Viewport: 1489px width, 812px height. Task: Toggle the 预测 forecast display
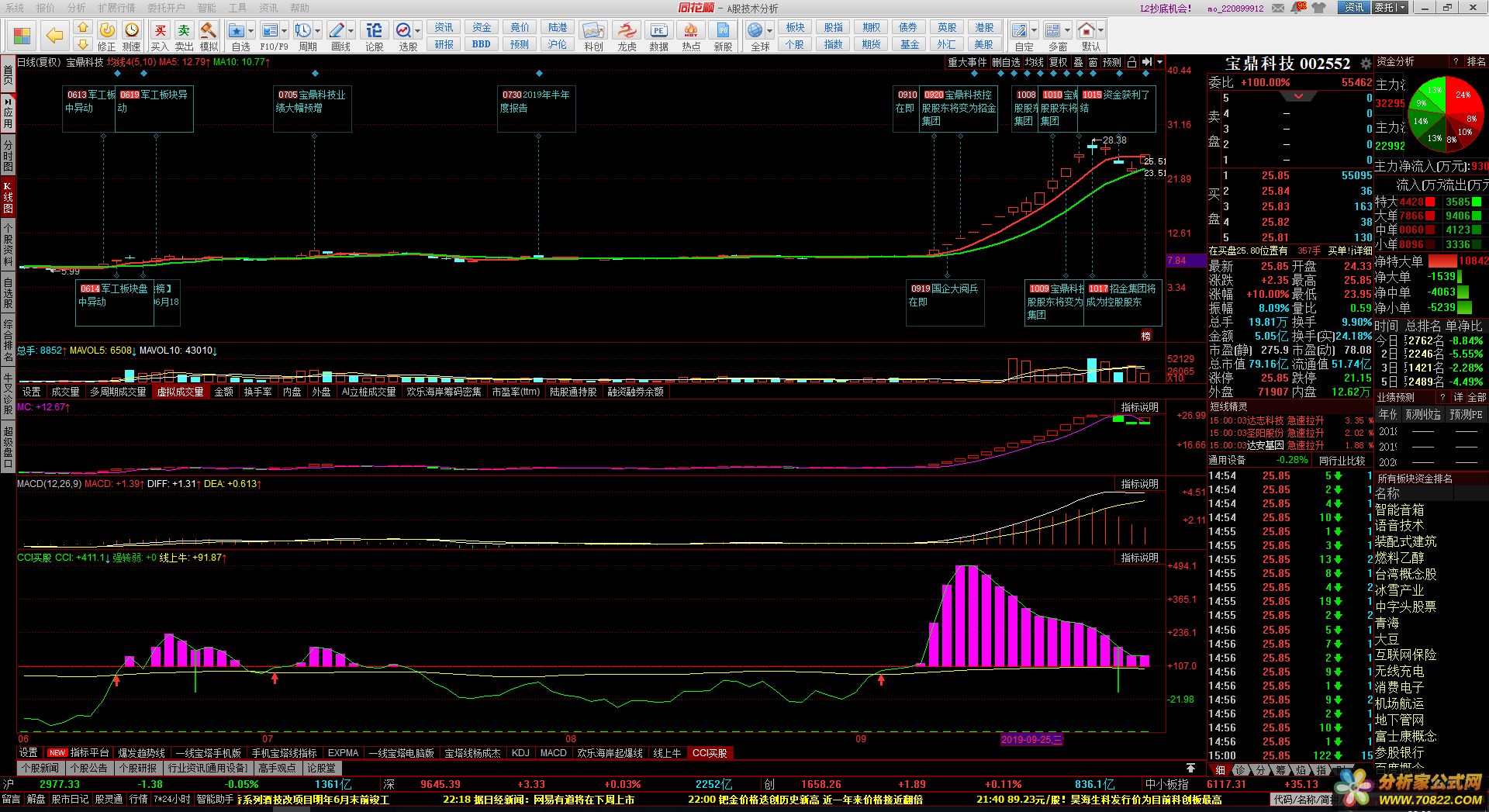(1112, 62)
